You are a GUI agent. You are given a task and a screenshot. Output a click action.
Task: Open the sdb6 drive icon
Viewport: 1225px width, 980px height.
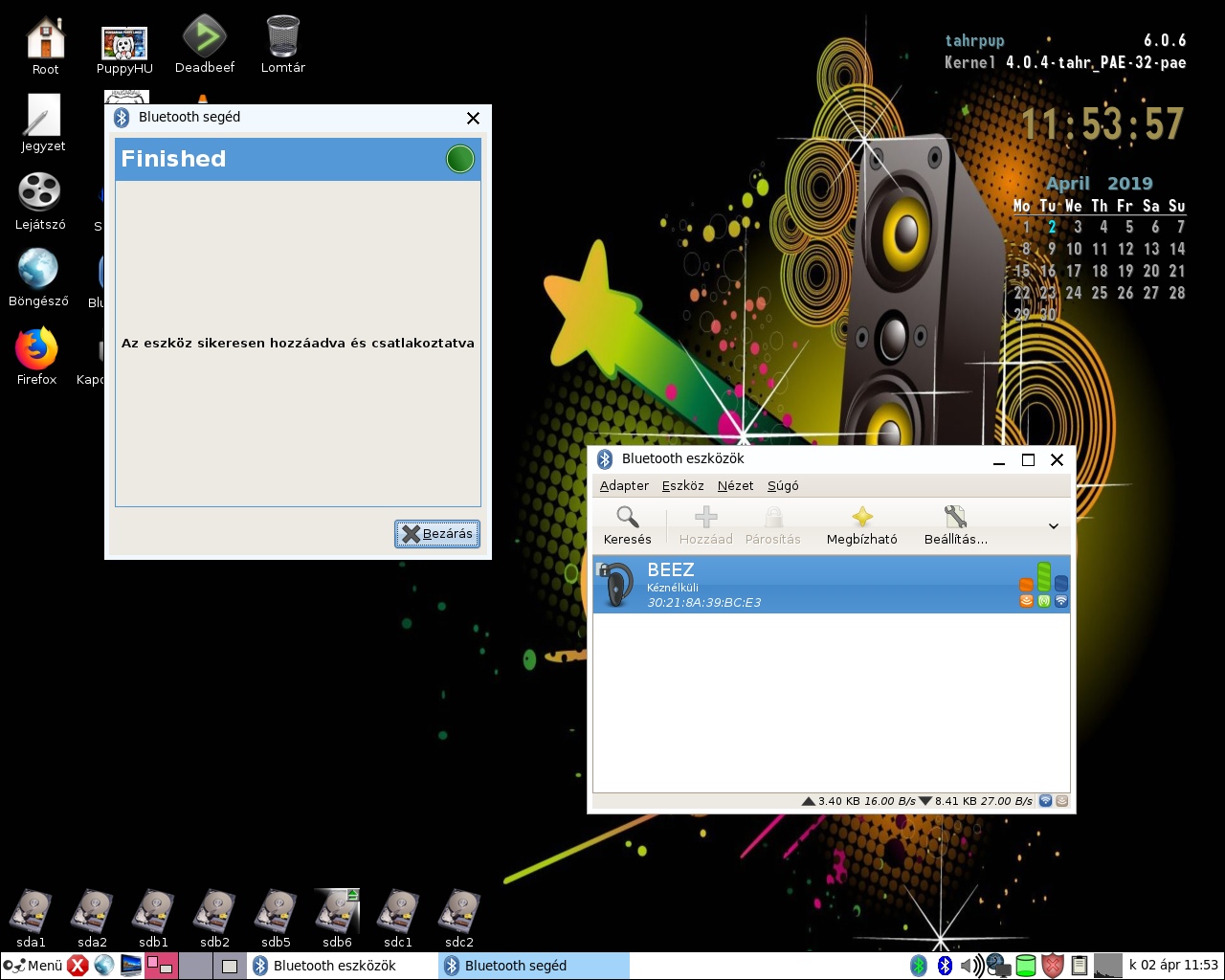(x=337, y=919)
